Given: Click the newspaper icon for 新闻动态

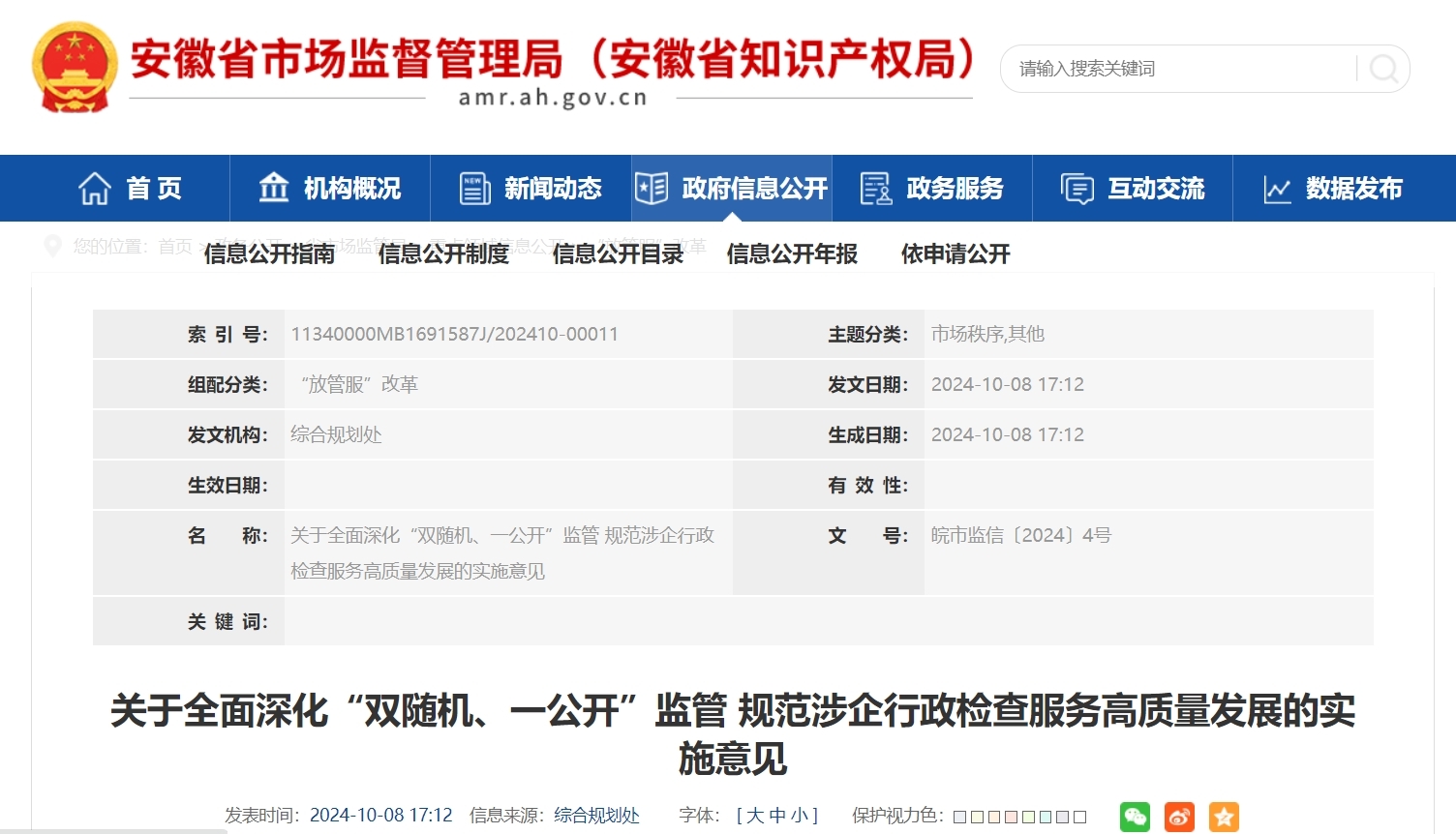Looking at the screenshot, I should point(474,189).
